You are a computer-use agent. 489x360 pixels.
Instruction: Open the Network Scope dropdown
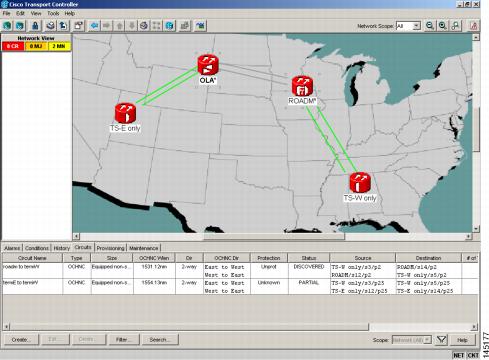pyautogui.click(x=408, y=26)
